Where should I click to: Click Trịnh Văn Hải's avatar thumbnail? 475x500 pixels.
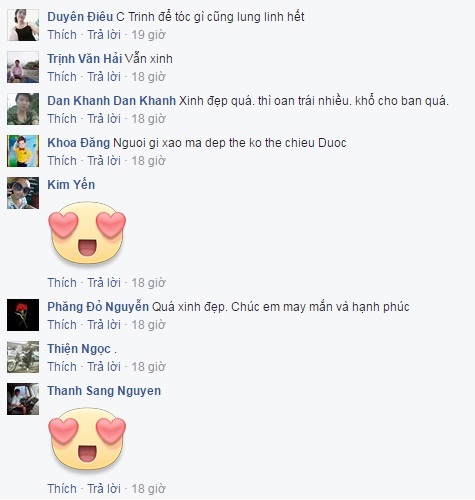coord(23,67)
